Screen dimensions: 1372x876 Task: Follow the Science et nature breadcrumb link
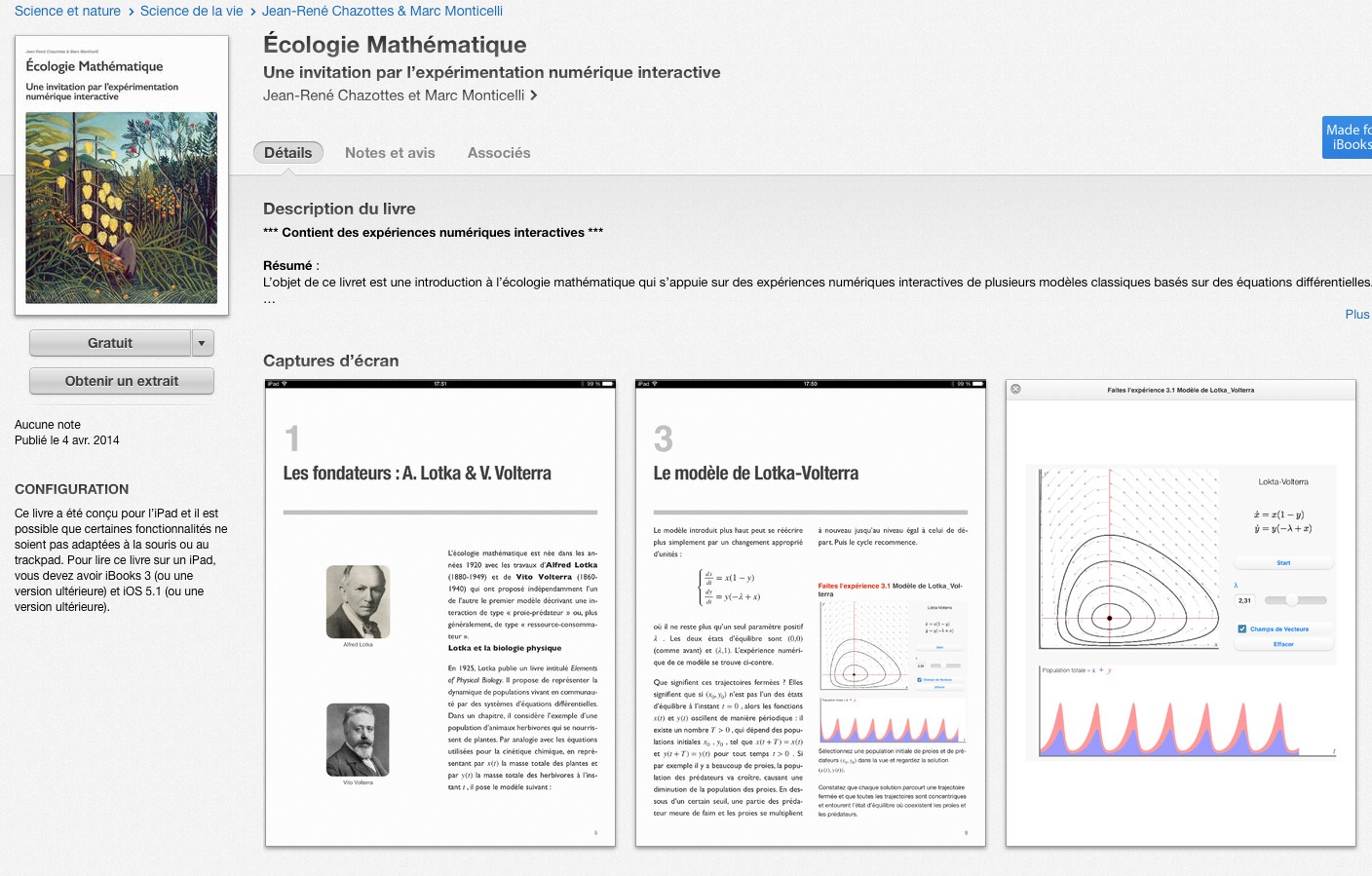(67, 11)
